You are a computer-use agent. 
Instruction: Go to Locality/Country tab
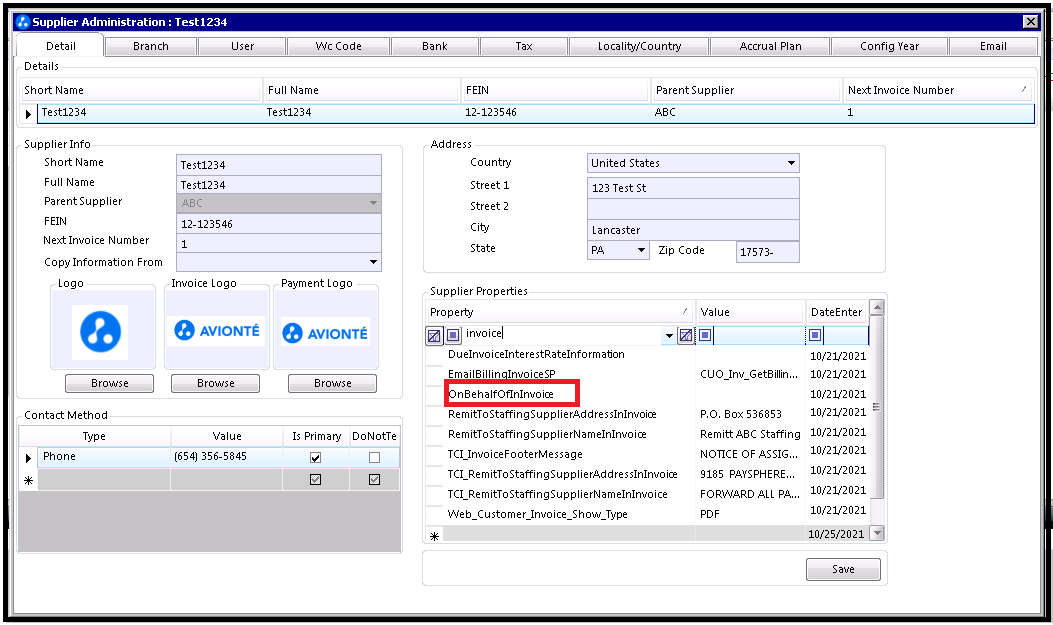click(x=639, y=46)
